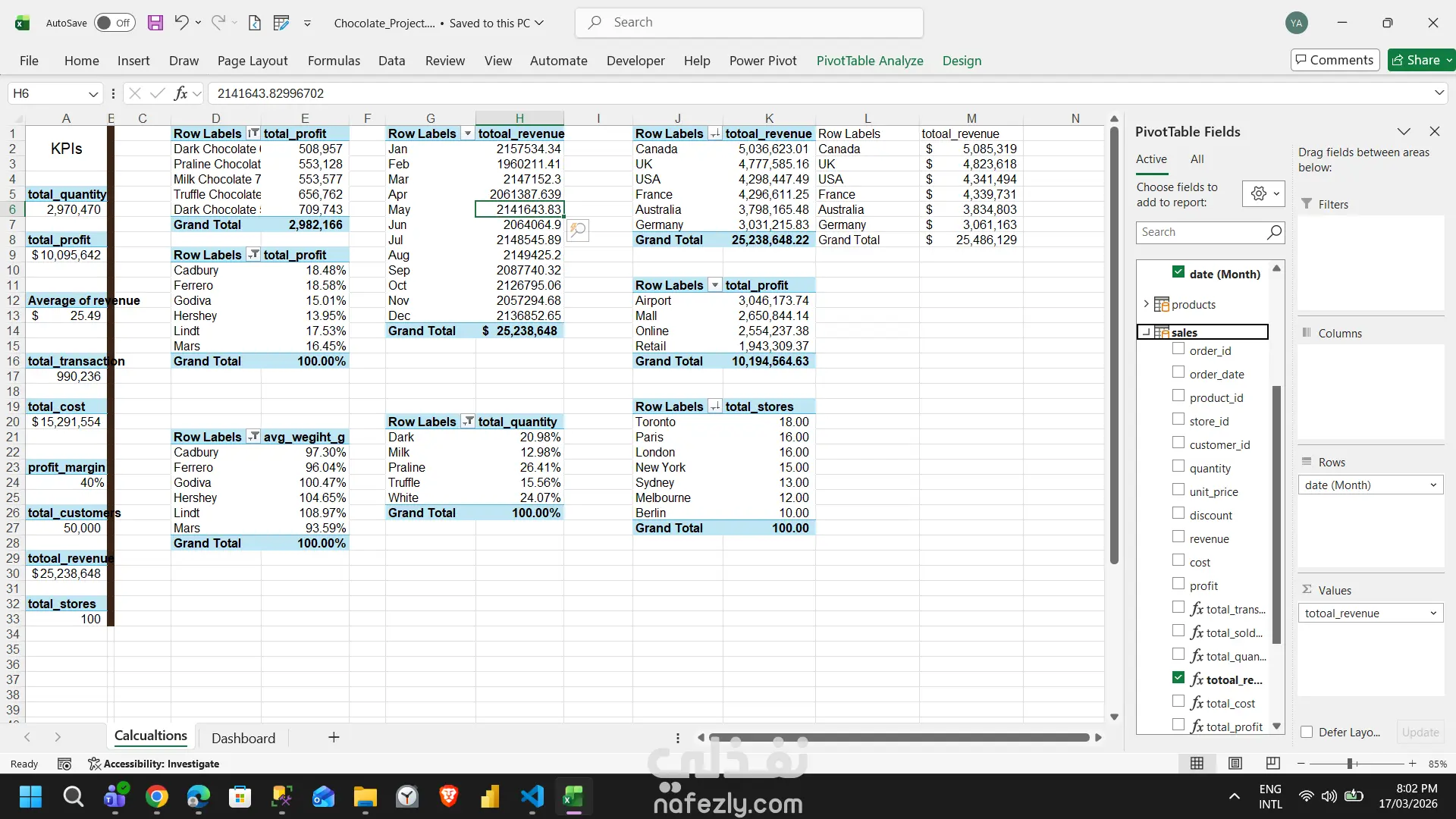Click the insert function fx icon
The image size is (1456, 819).
pyautogui.click(x=180, y=93)
